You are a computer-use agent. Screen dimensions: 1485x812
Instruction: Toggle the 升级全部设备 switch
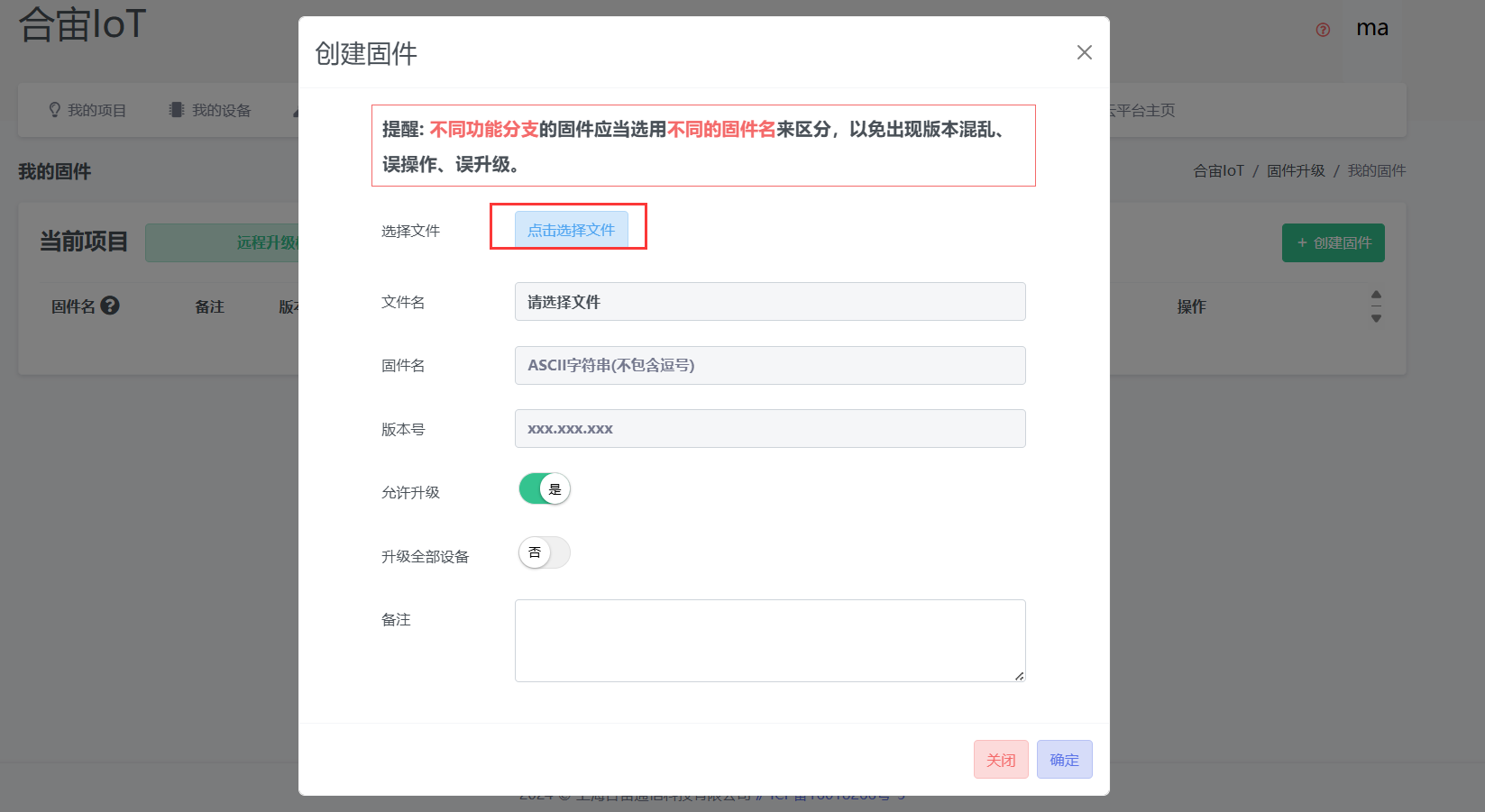[x=545, y=552]
